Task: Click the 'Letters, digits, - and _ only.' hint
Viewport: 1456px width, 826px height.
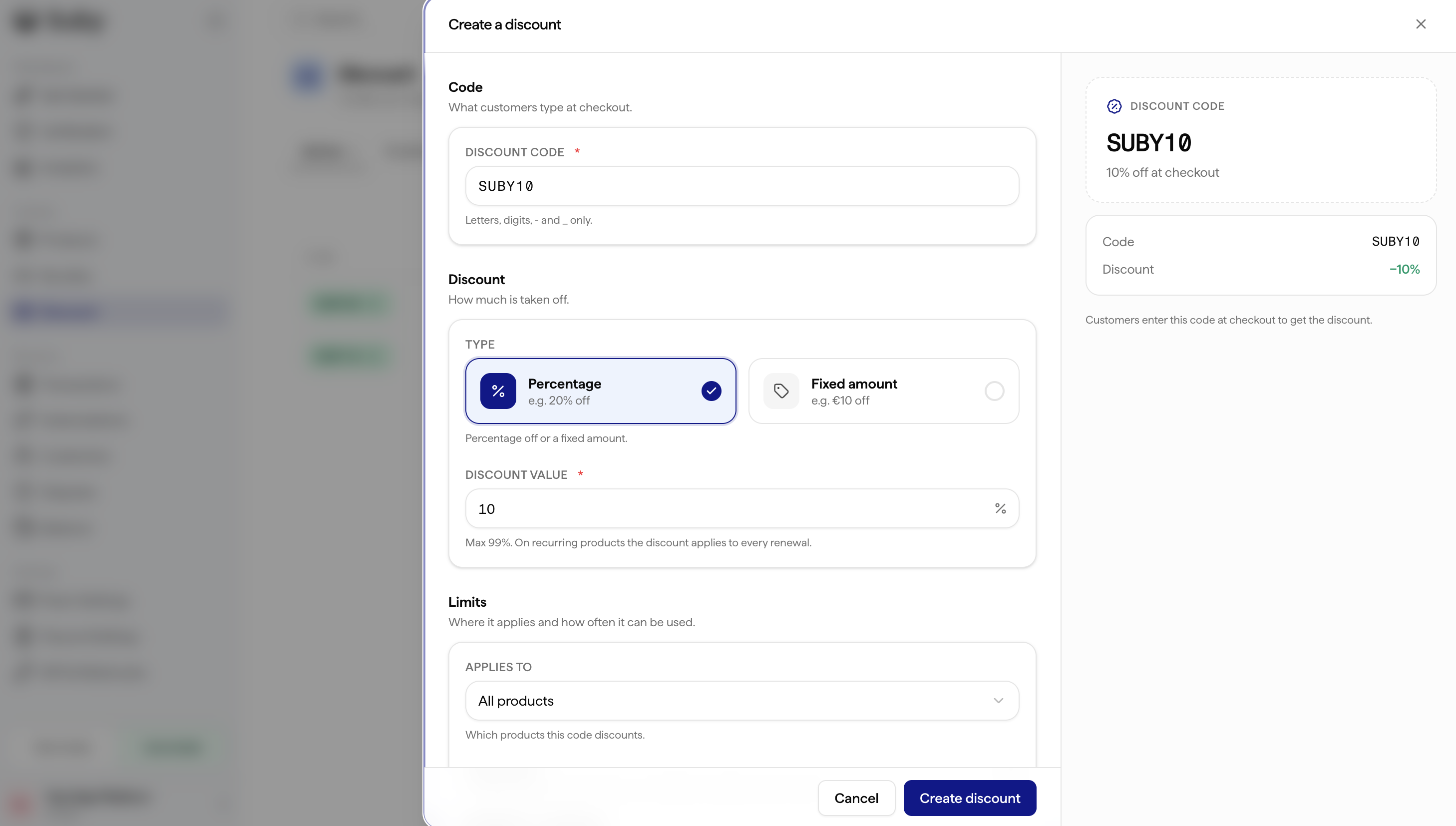Action: pos(529,220)
